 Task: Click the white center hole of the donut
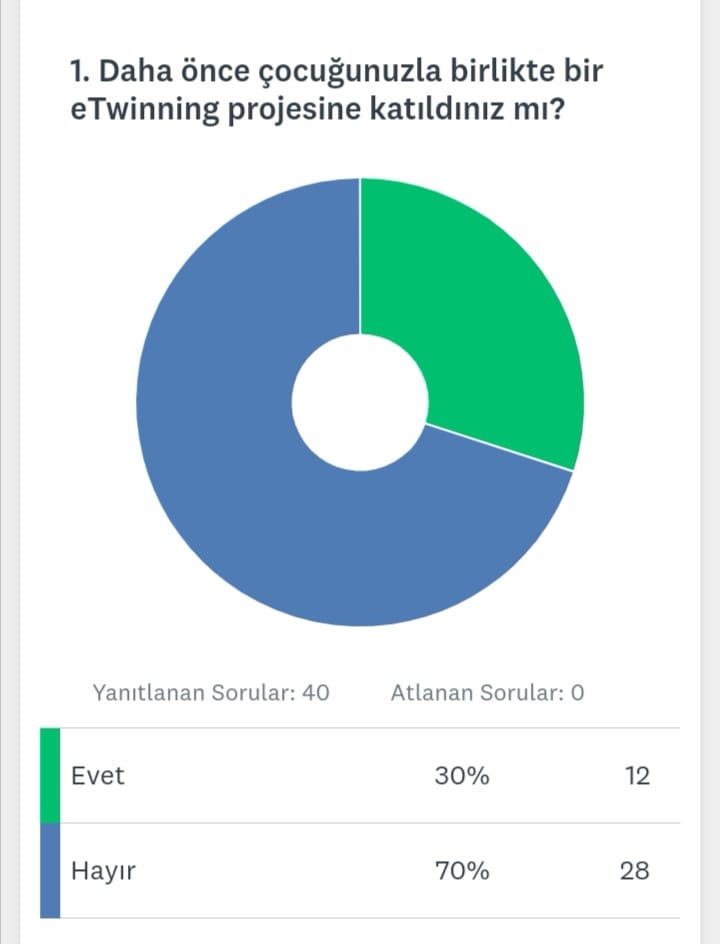[x=360, y=402]
